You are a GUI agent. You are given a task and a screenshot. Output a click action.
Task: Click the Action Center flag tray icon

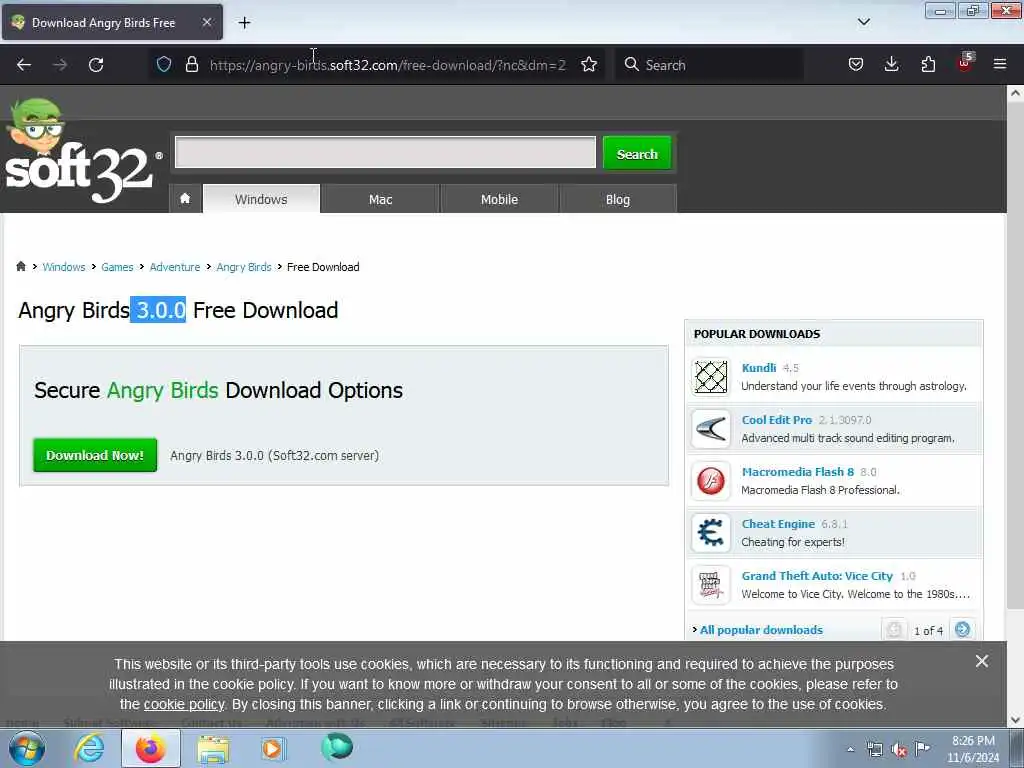pos(922,749)
